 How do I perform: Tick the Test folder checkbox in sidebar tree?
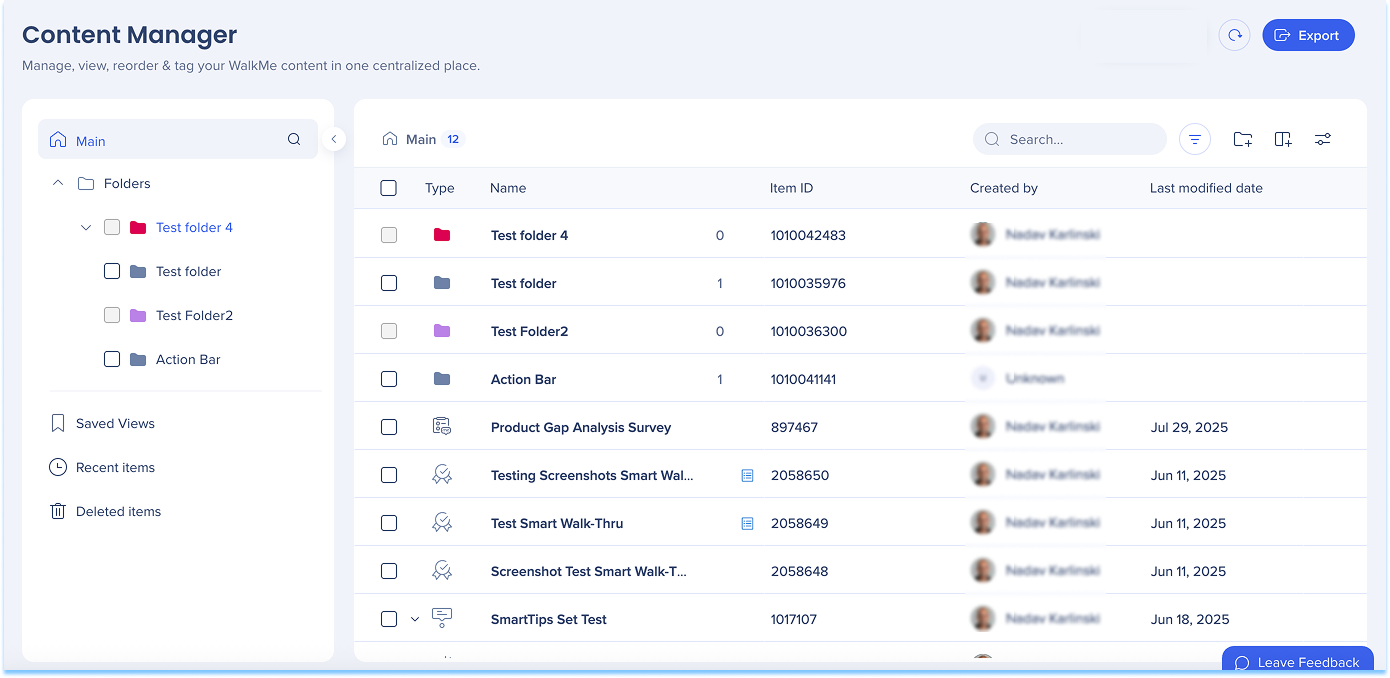112,272
